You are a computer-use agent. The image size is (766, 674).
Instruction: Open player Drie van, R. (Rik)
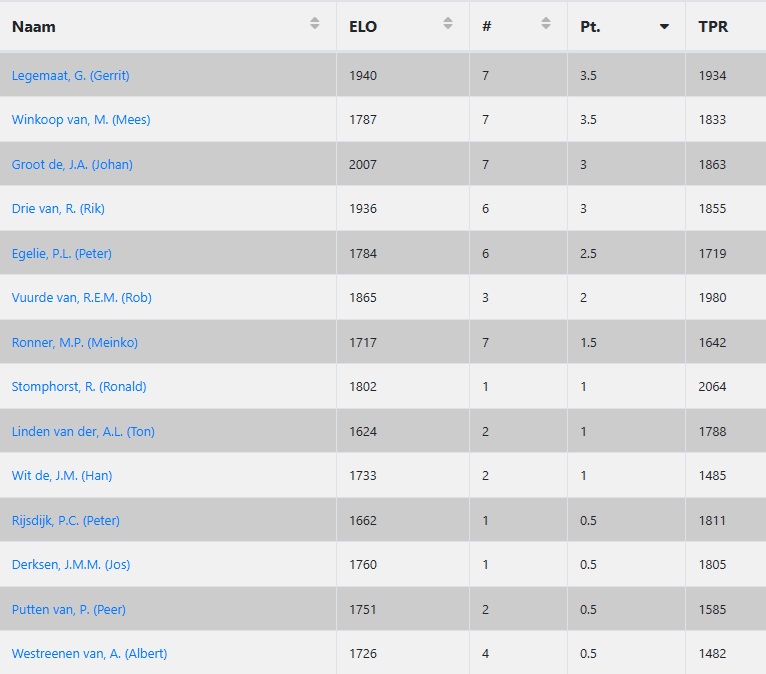pos(58,209)
